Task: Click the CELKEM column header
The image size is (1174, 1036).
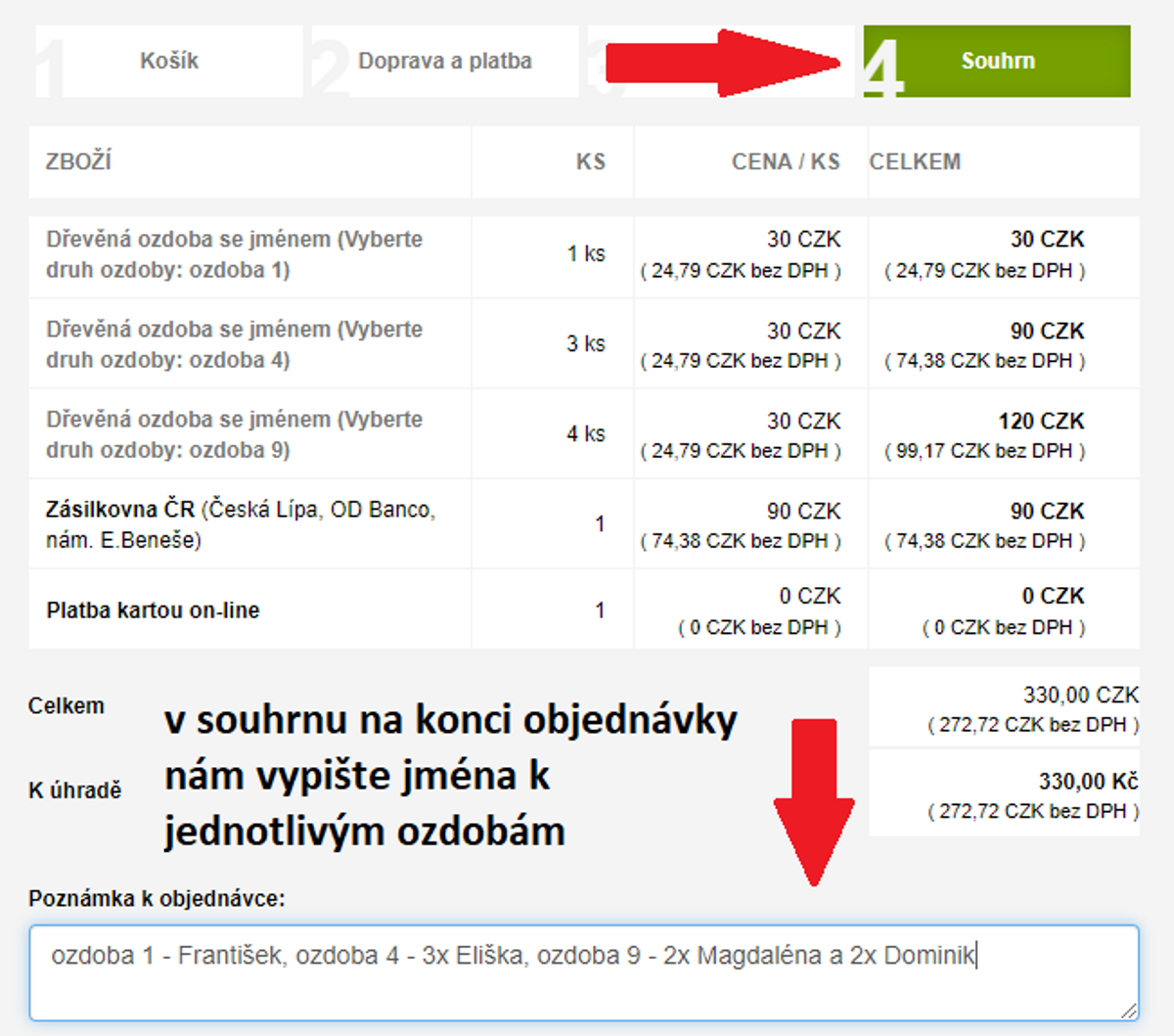Action: [x=915, y=161]
